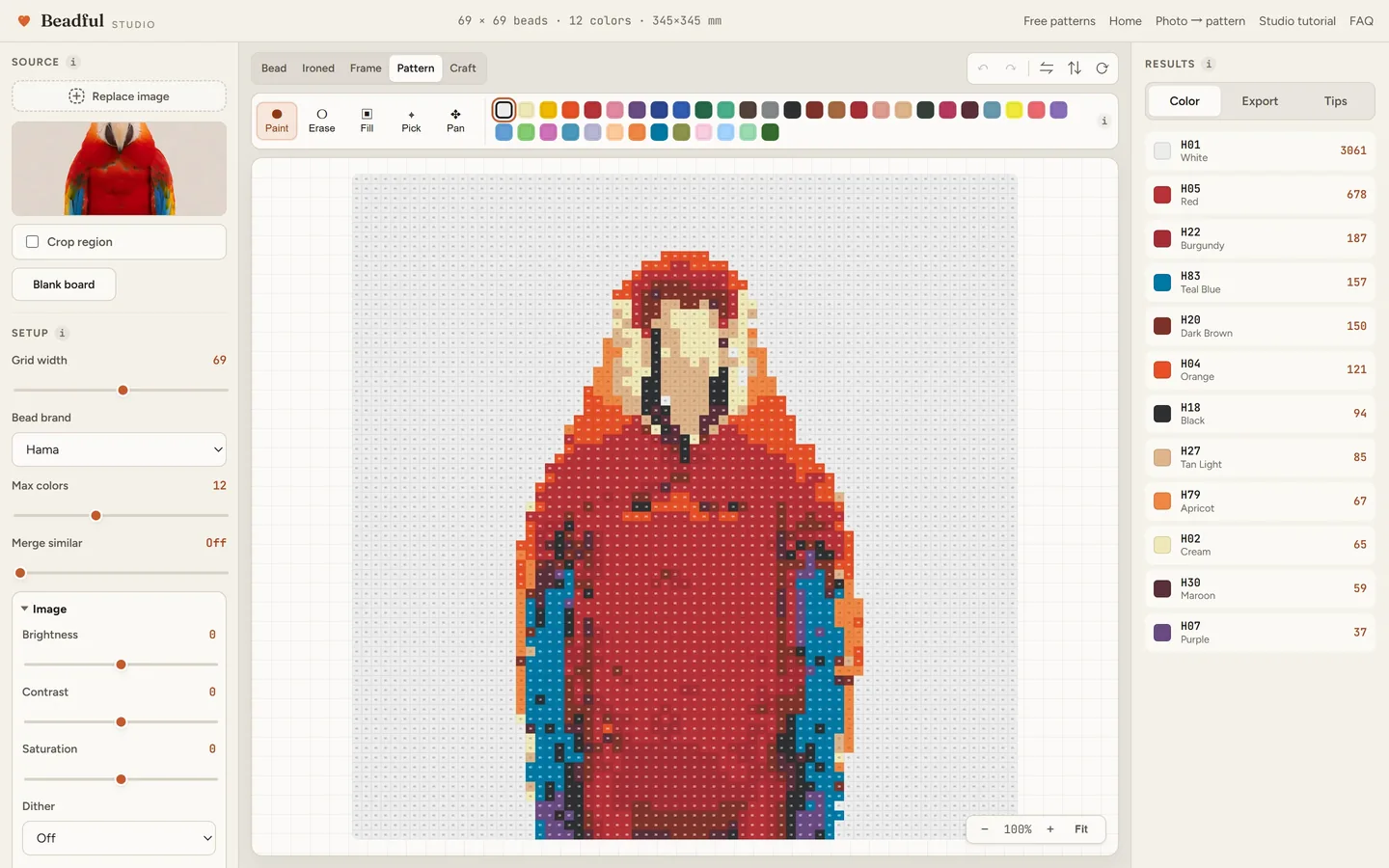Click the Beadful heart logo
This screenshot has width=1389, height=868.
tap(25, 20)
